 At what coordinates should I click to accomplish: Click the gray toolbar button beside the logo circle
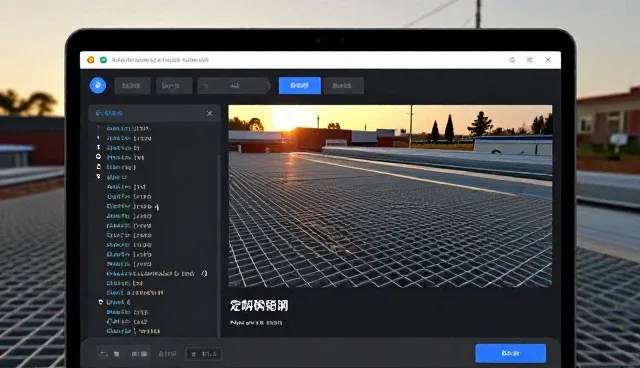[132, 86]
